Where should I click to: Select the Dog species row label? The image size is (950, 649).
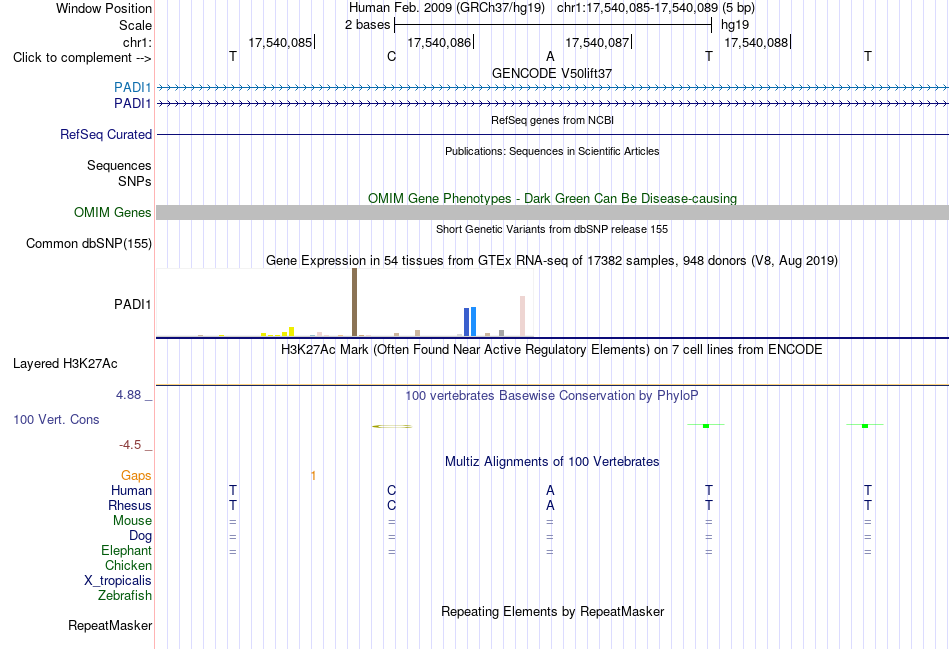pos(140,536)
